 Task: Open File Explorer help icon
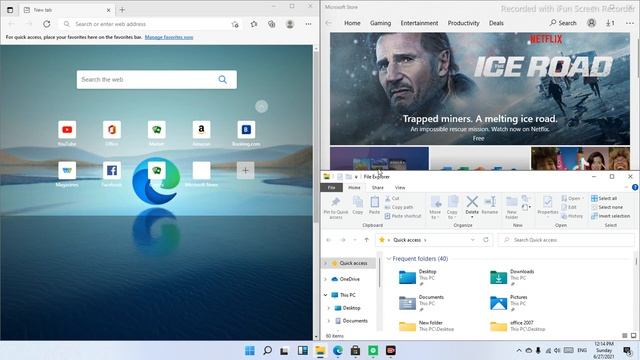point(635,187)
